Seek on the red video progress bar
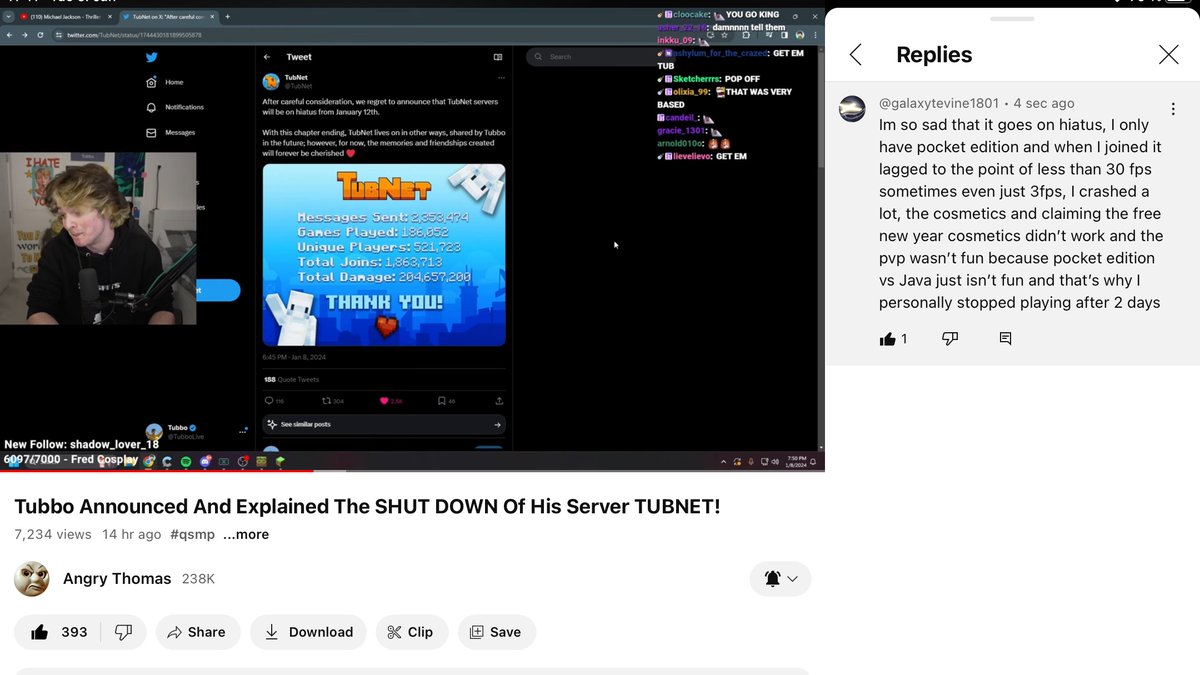This screenshot has width=1200, height=675. coord(412,471)
